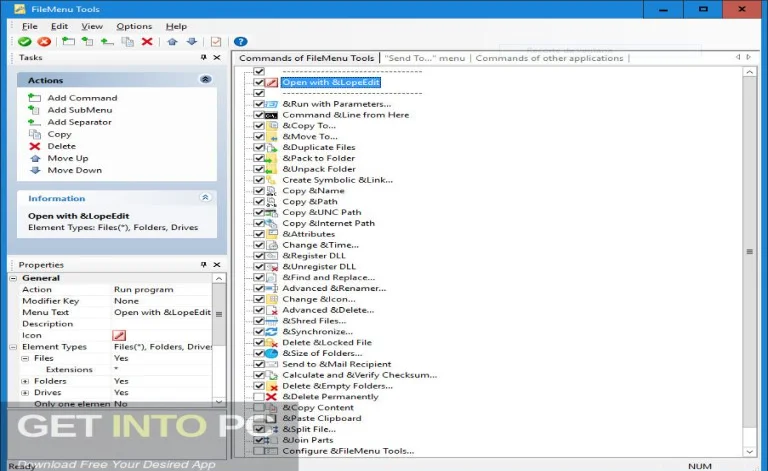768x471 pixels.
Task: Uncheck the Advanced Renamer checkbox
Action: click(259, 288)
